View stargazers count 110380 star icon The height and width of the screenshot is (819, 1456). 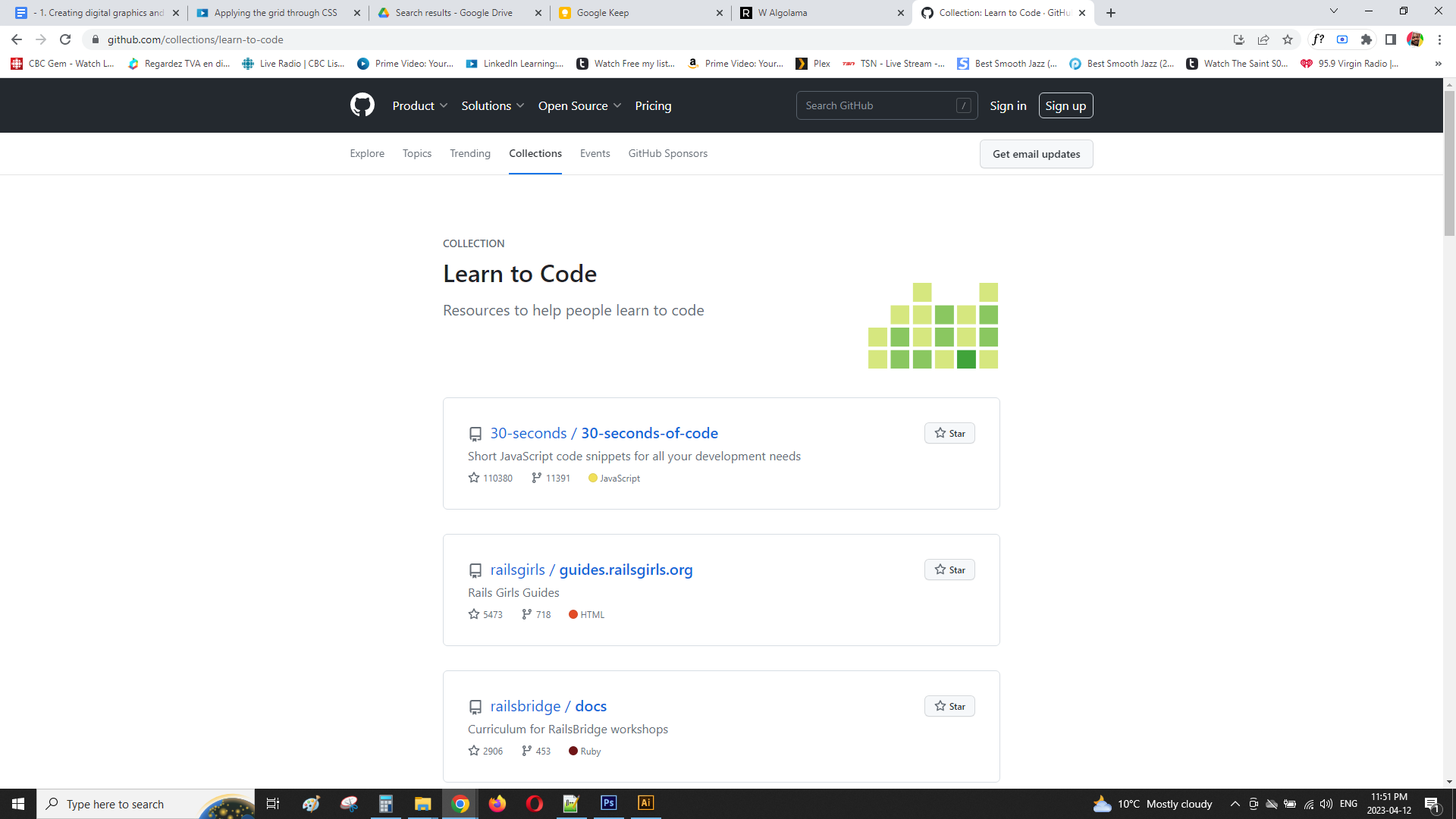click(474, 478)
